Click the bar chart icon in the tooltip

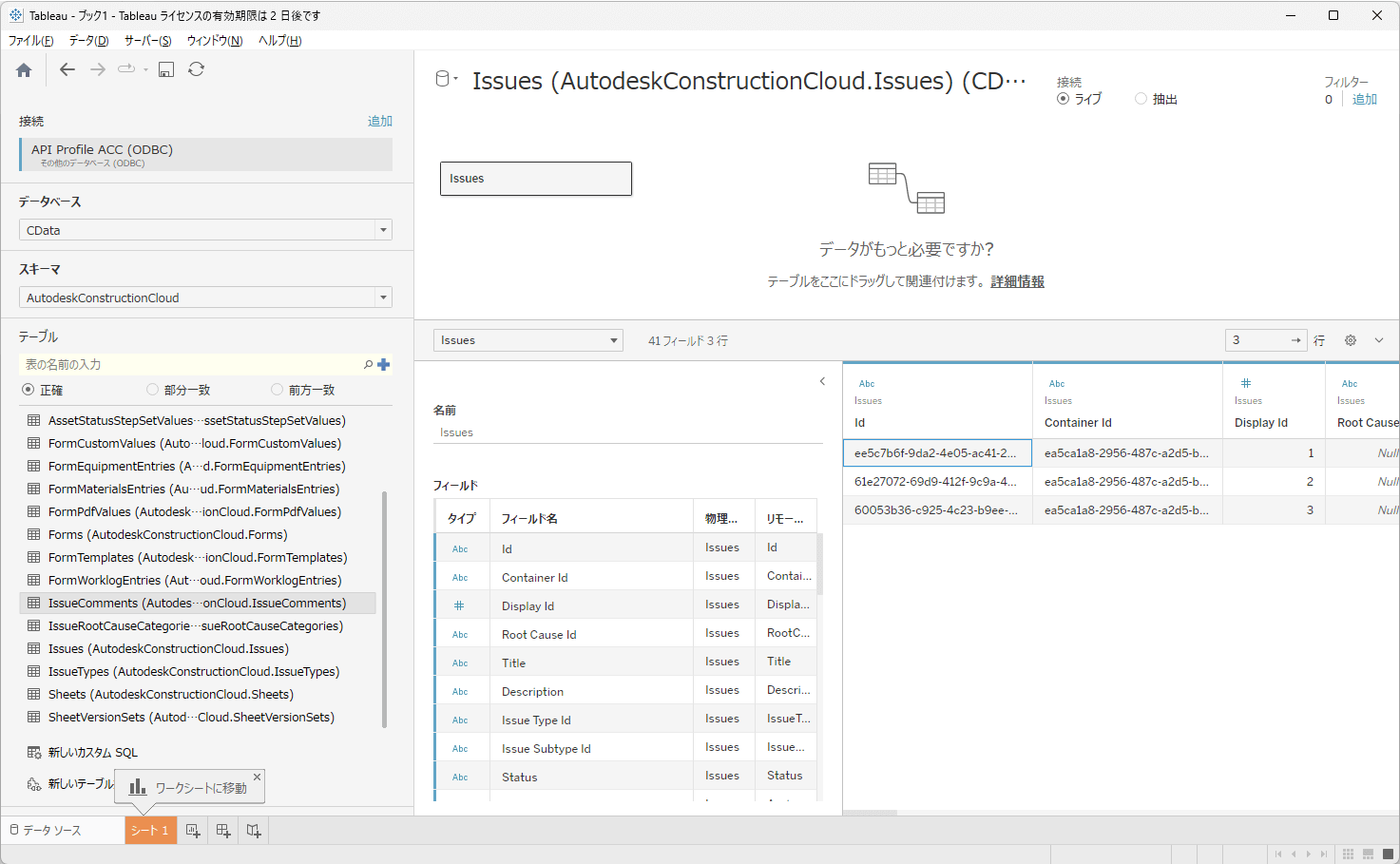[x=138, y=787]
